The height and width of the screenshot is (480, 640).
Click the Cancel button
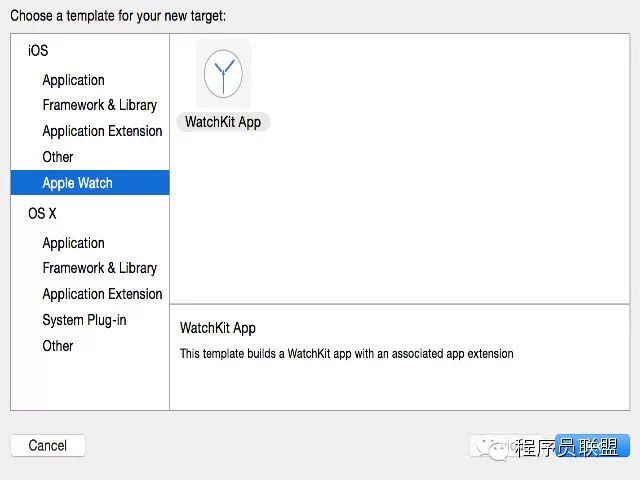48,445
